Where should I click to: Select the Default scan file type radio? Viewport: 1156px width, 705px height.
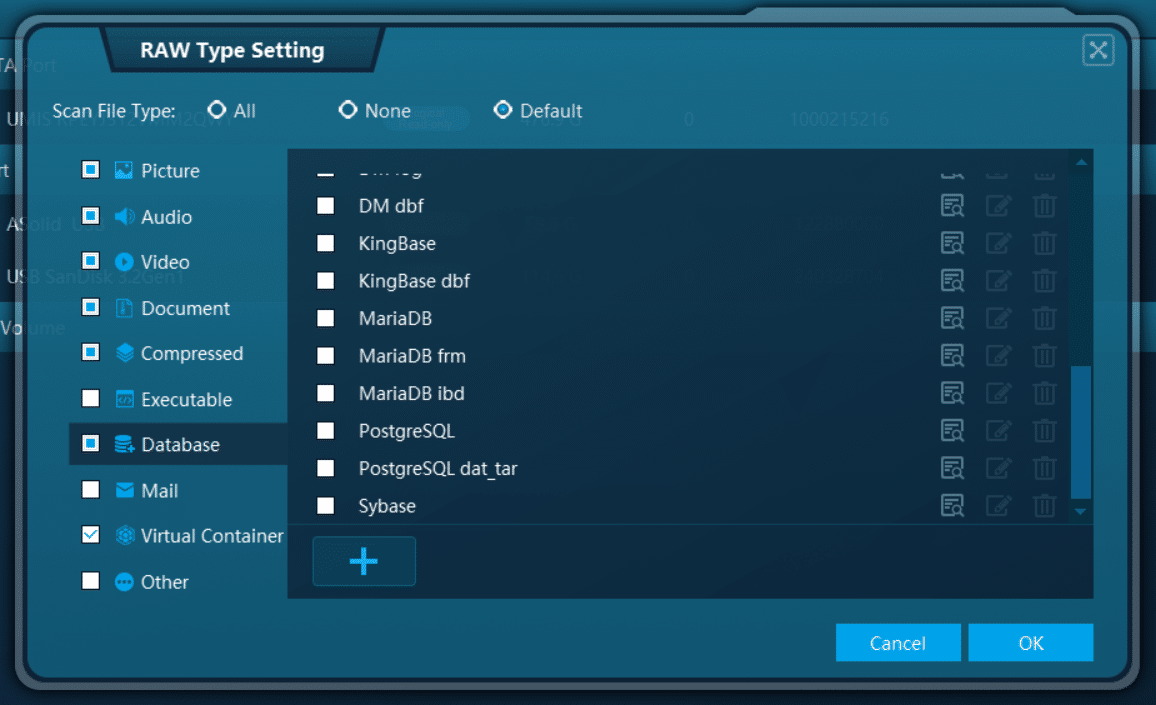[x=503, y=110]
